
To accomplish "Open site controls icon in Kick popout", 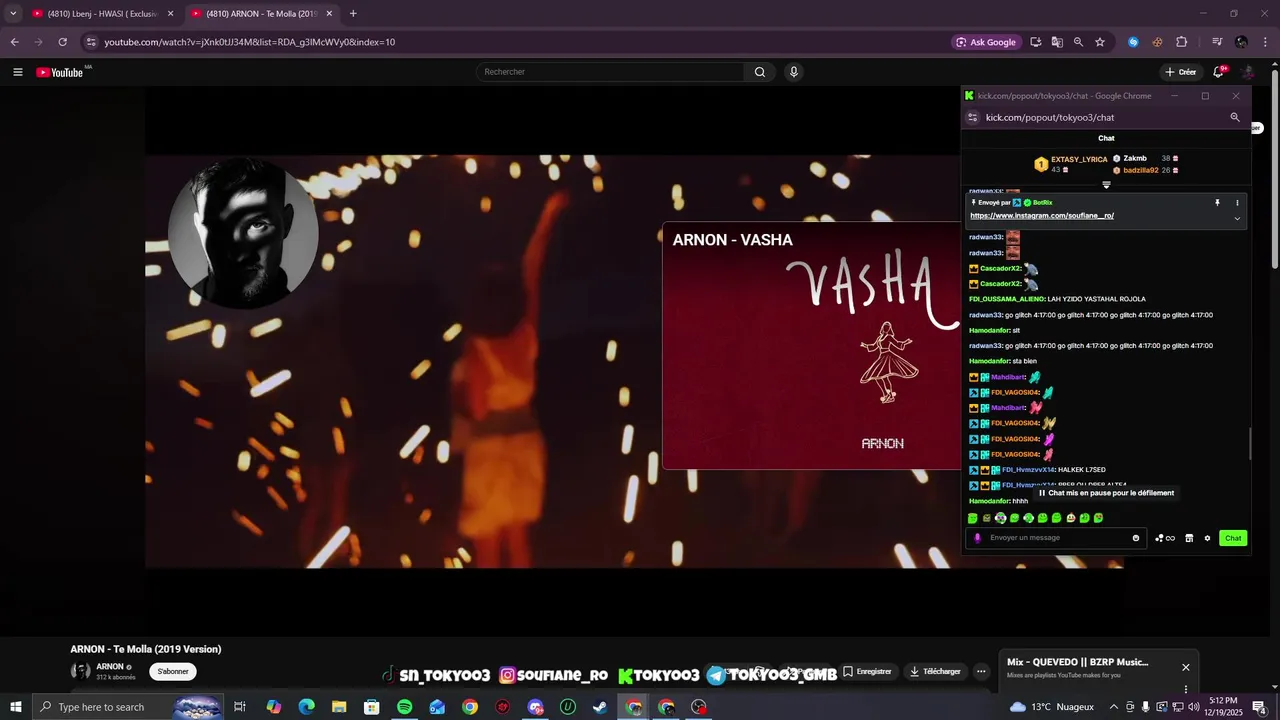I will (972, 117).
